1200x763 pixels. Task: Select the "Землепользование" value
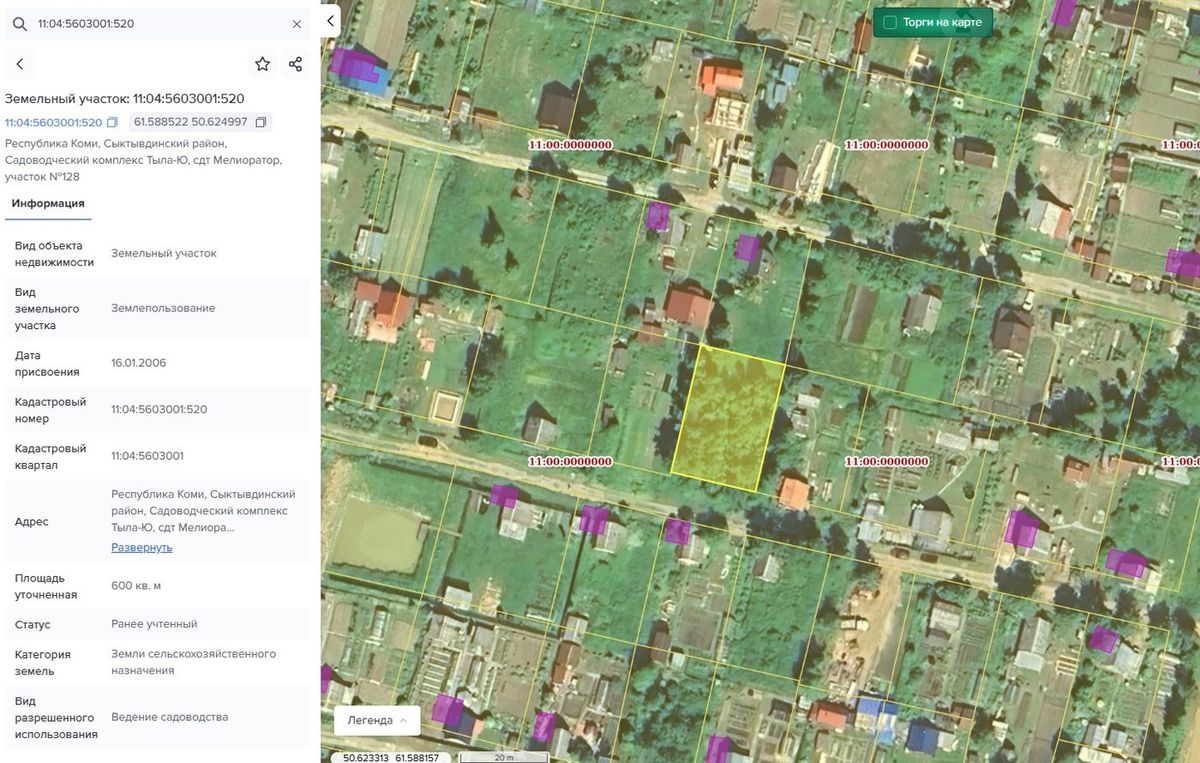point(163,308)
